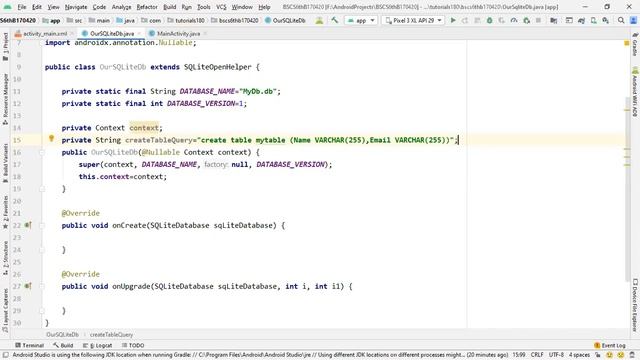Open the SDK Manager icon
640x360 pixels.
[x=606, y=20]
